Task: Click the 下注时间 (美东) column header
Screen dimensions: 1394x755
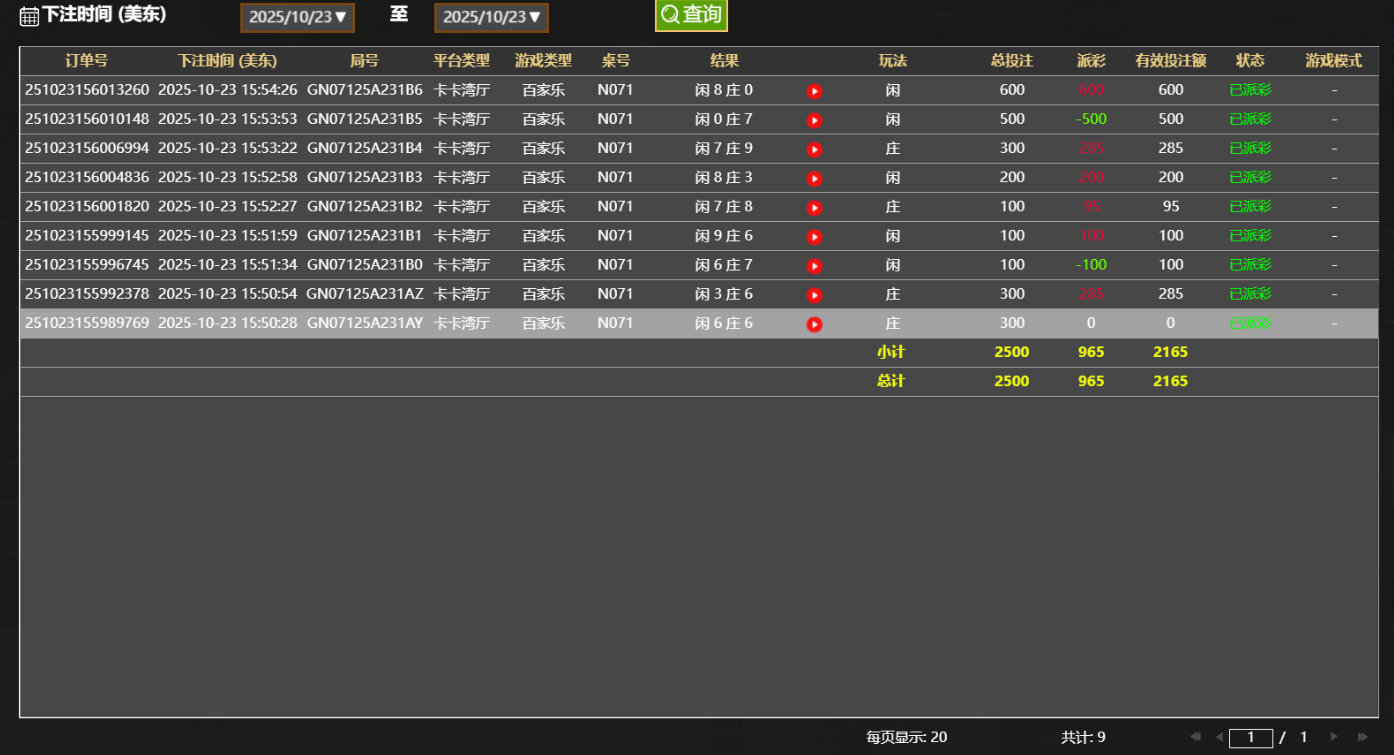Action: [x=227, y=61]
